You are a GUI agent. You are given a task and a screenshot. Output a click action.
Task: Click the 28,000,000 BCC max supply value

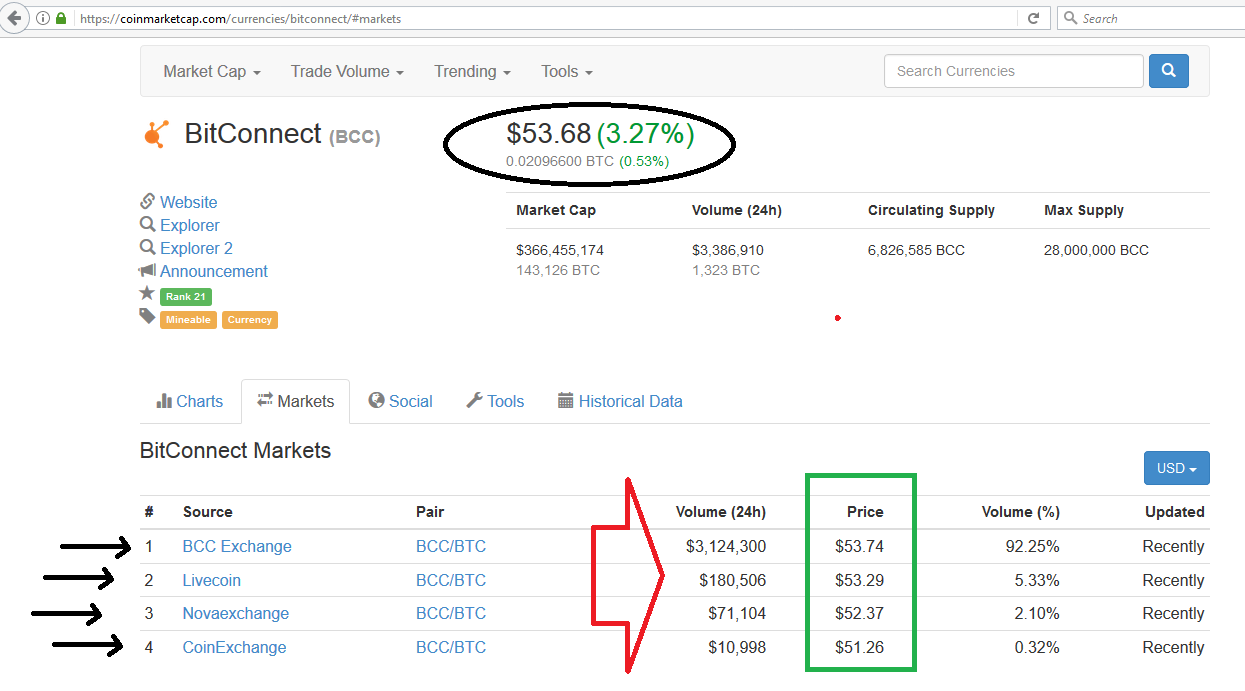click(x=1096, y=250)
